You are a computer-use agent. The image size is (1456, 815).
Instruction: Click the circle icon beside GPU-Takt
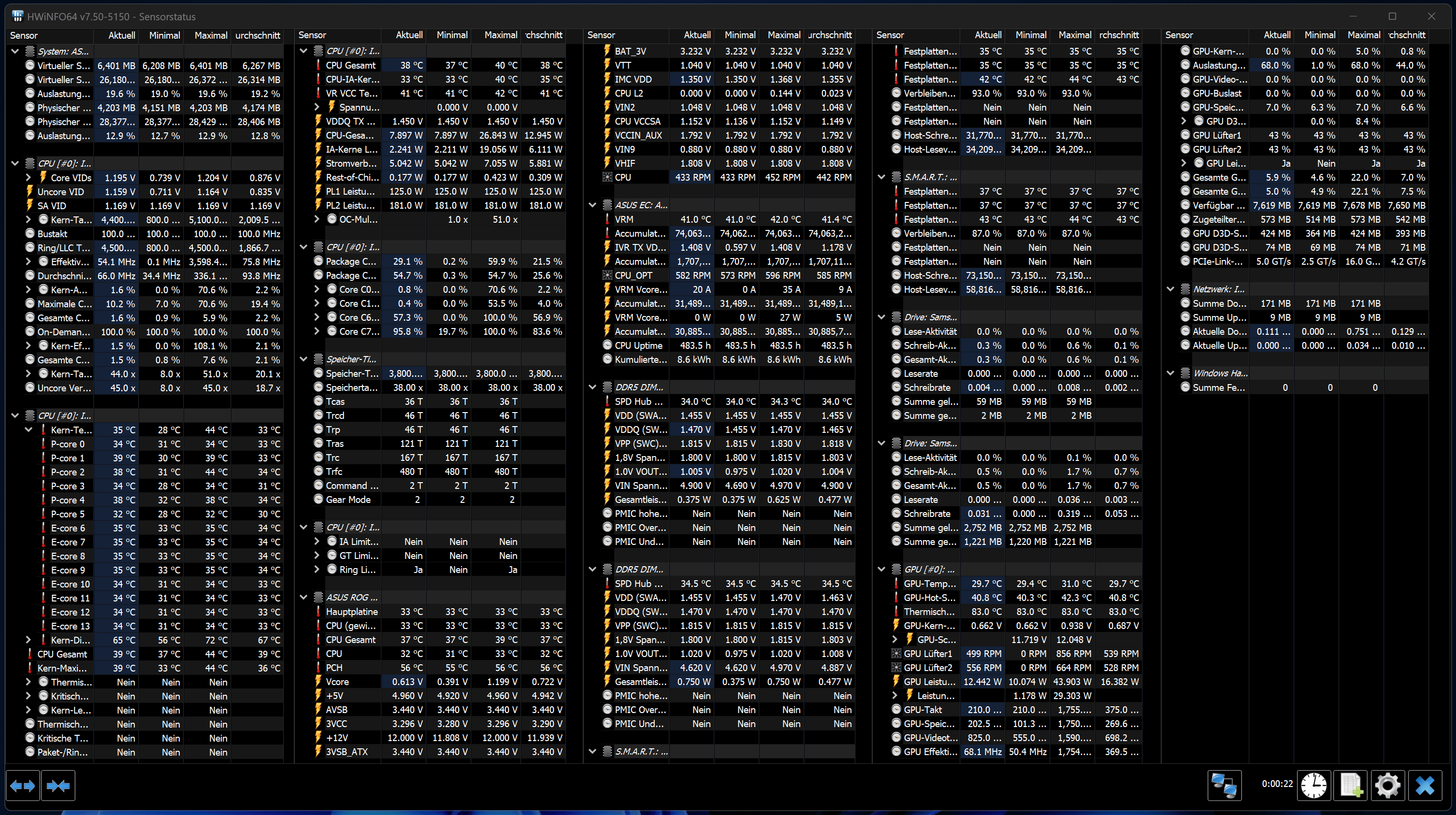click(x=896, y=709)
